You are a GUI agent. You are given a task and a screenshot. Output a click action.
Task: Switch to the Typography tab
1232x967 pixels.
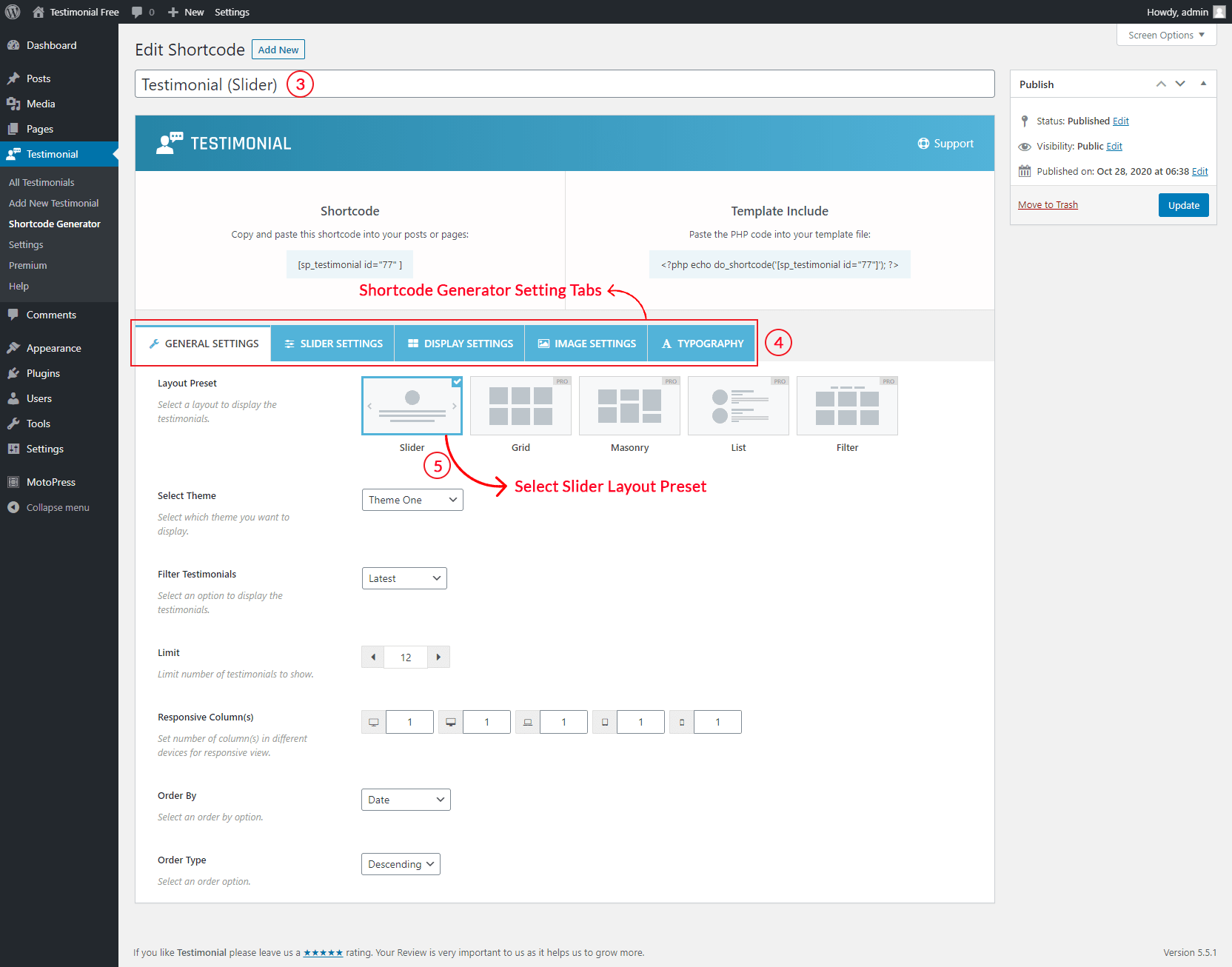point(701,344)
